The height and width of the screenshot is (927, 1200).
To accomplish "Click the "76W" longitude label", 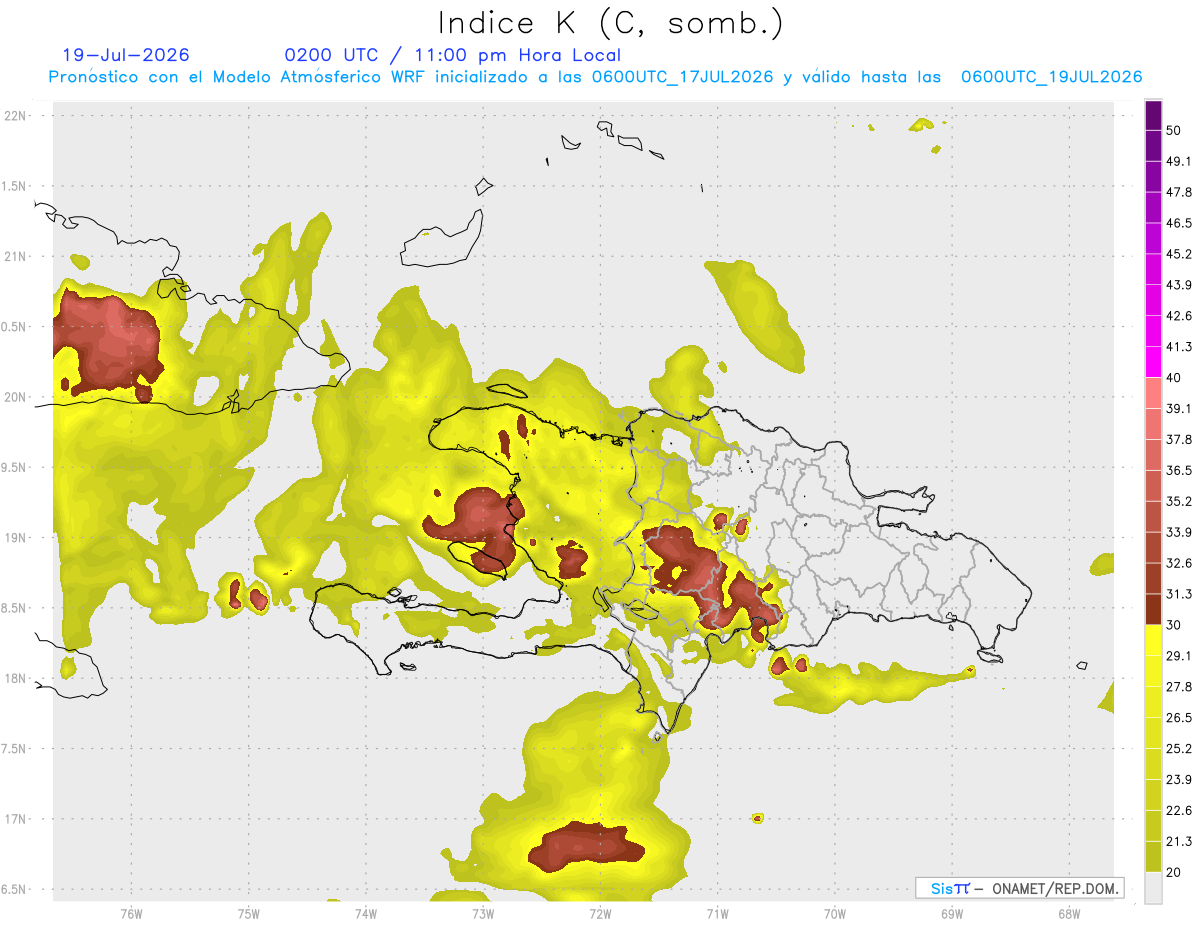I will (x=131, y=913).
